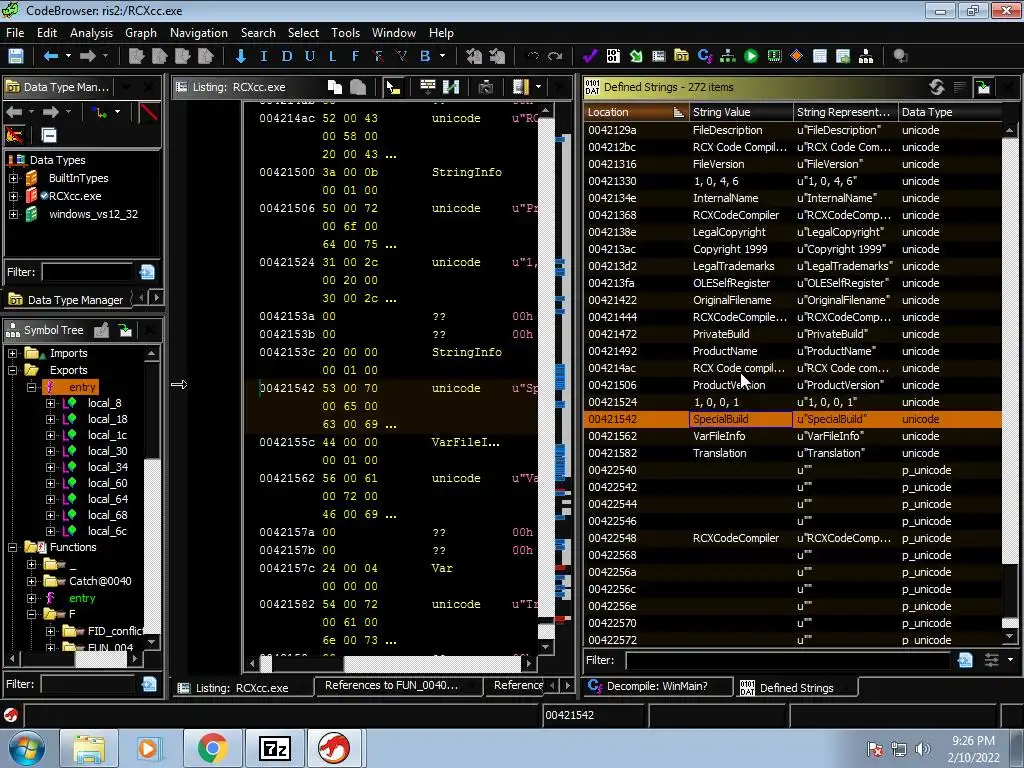The width and height of the screenshot is (1024, 768).
Task: Click the Save program floppy icon
Action: 16,56
